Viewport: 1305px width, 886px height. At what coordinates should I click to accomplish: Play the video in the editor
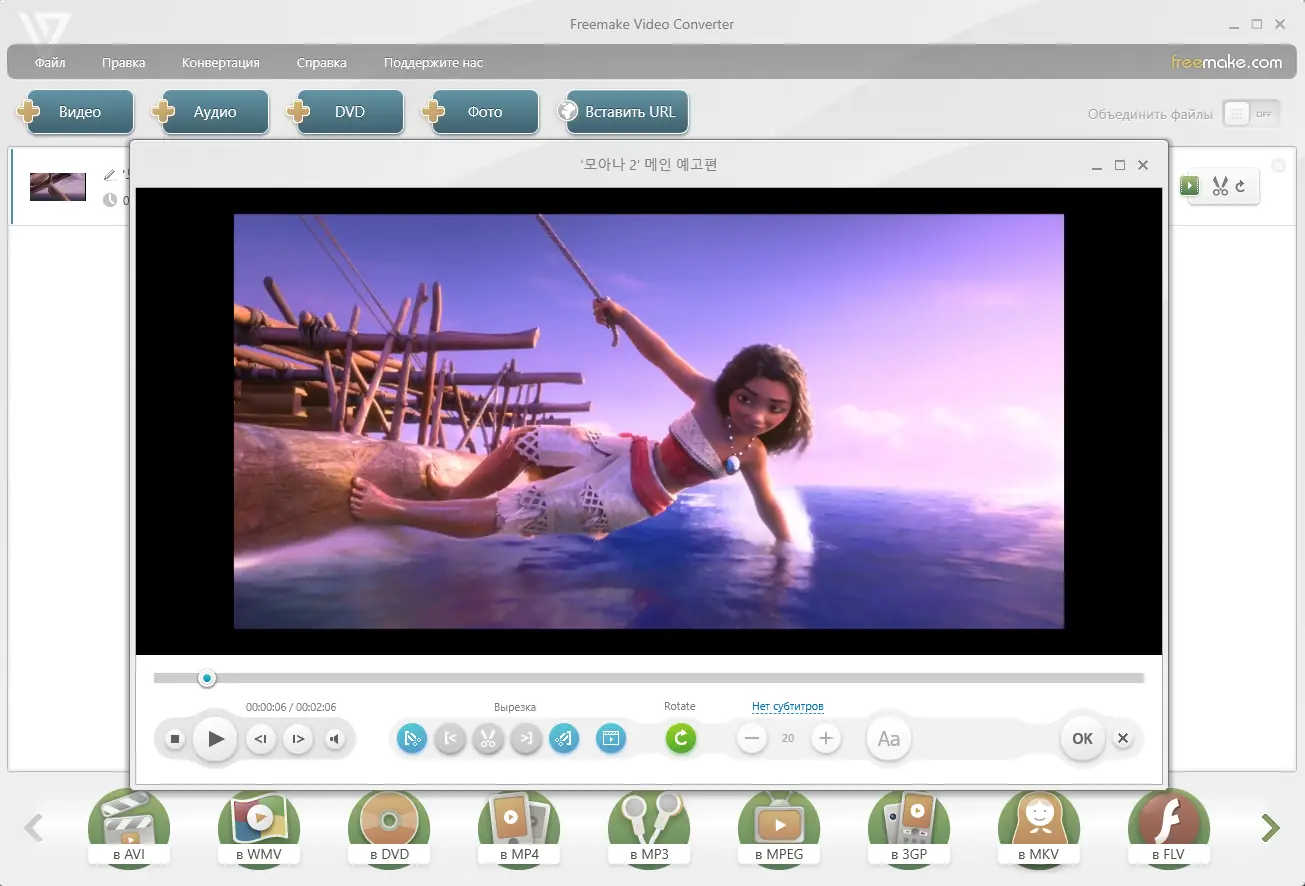tap(216, 740)
